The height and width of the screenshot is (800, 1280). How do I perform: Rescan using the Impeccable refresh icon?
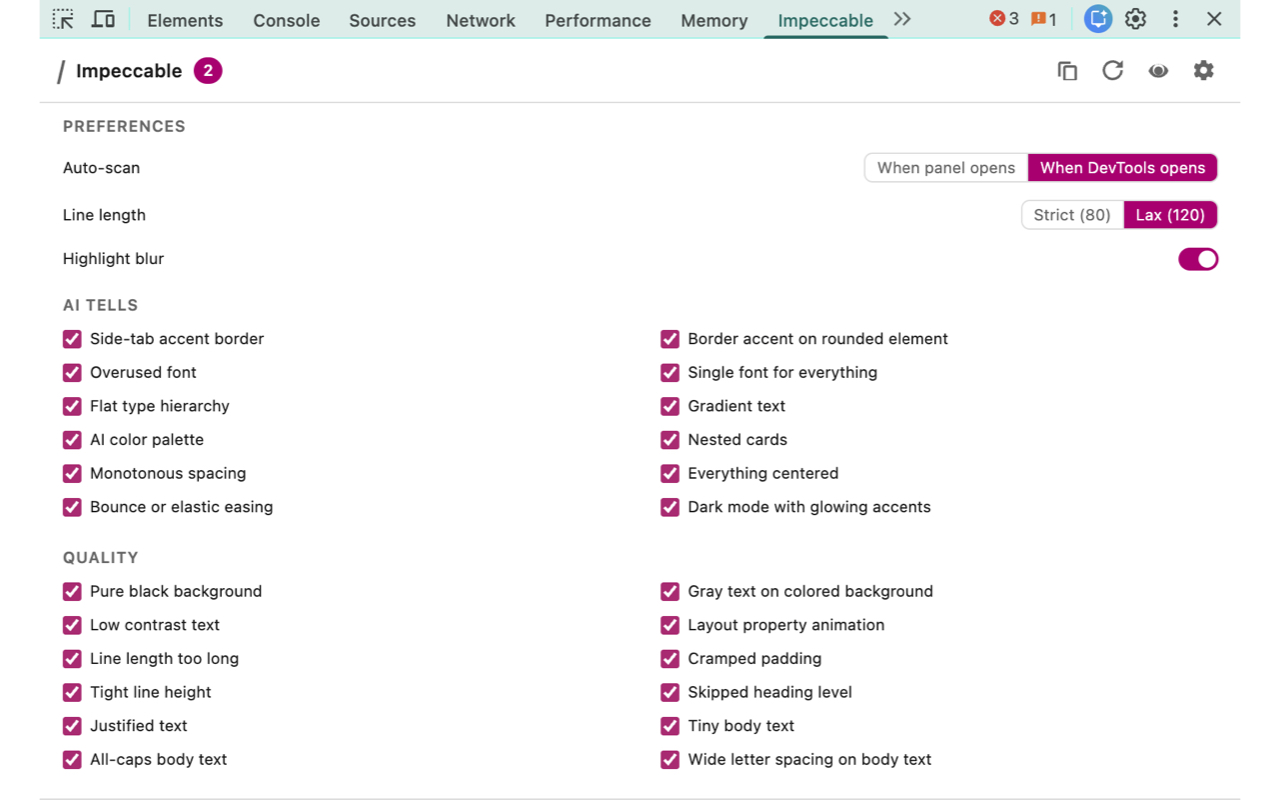coord(1113,71)
